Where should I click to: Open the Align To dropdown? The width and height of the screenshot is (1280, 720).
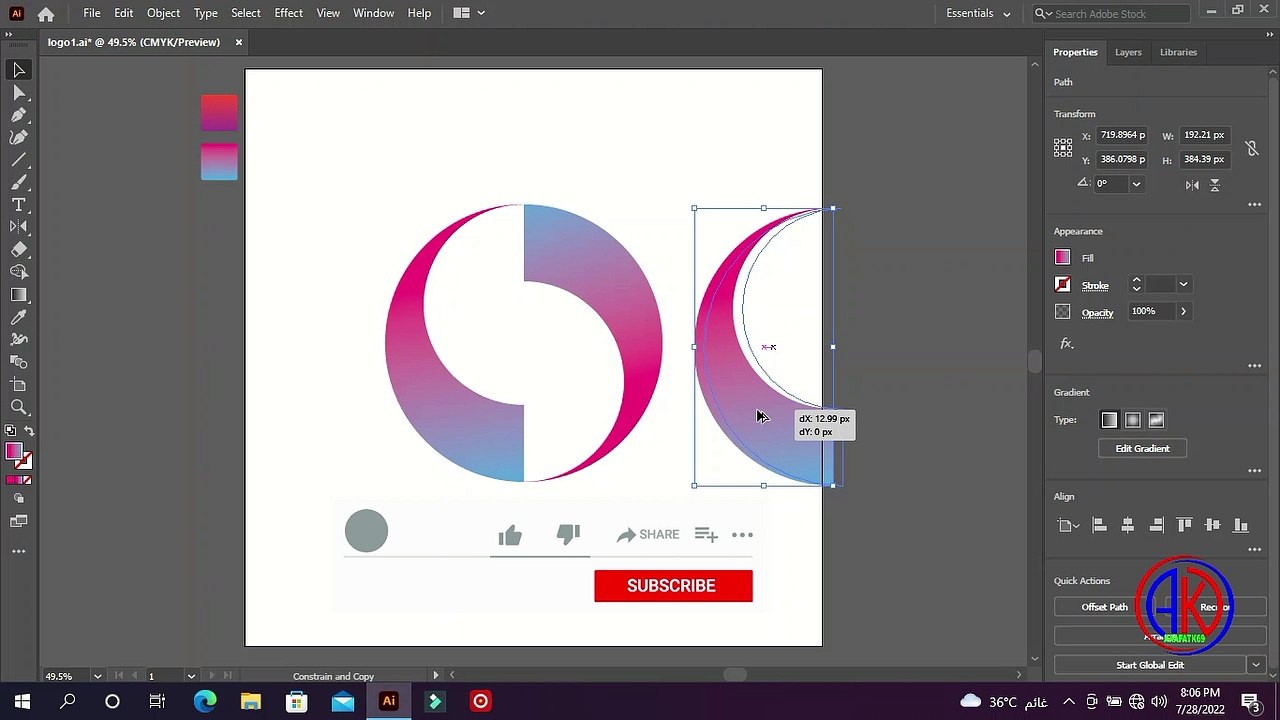tap(1067, 525)
